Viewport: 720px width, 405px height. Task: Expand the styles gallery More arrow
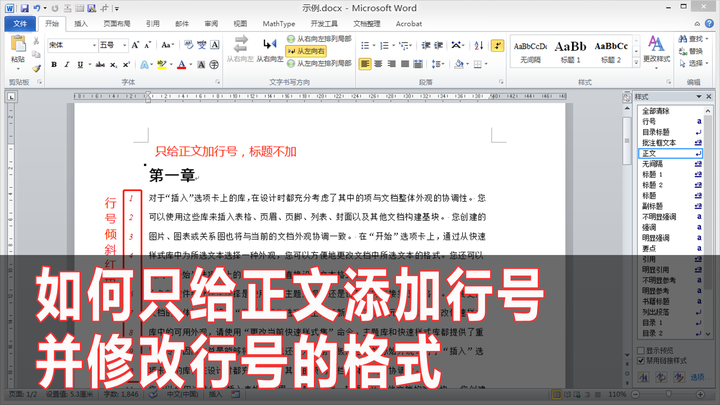point(636,62)
